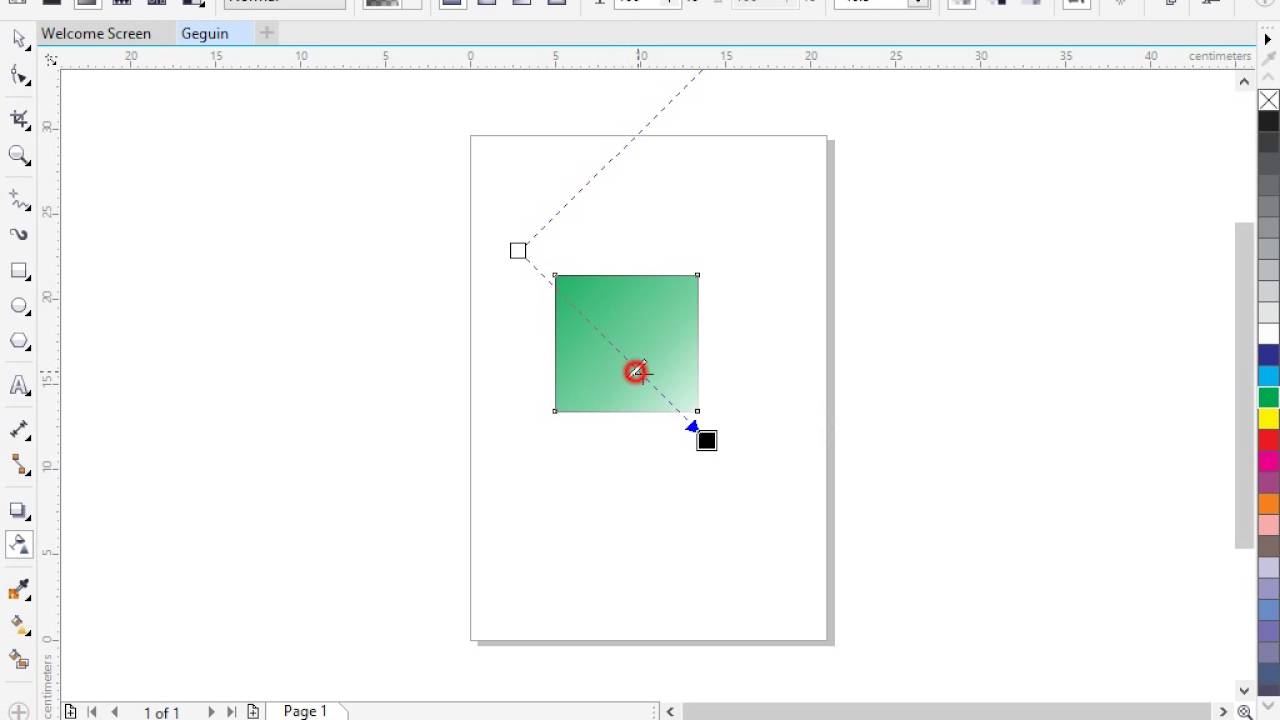Add a page after current page
Viewport: 1280px width, 720px height.
coord(253,712)
